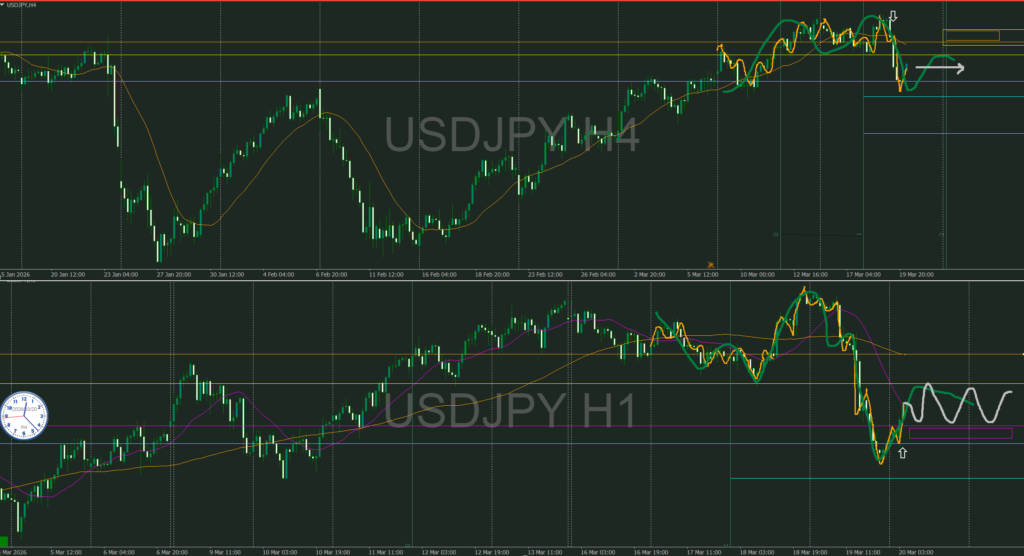The height and width of the screenshot is (556, 1024).
Task: Select the purple rectangle zone on H1 chart
Action: tap(960, 433)
